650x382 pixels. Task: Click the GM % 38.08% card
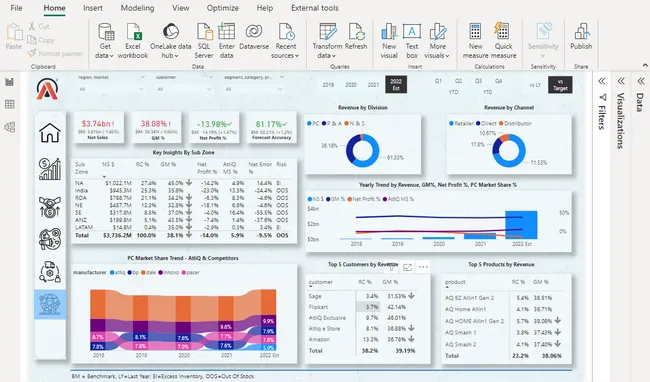[157, 128]
